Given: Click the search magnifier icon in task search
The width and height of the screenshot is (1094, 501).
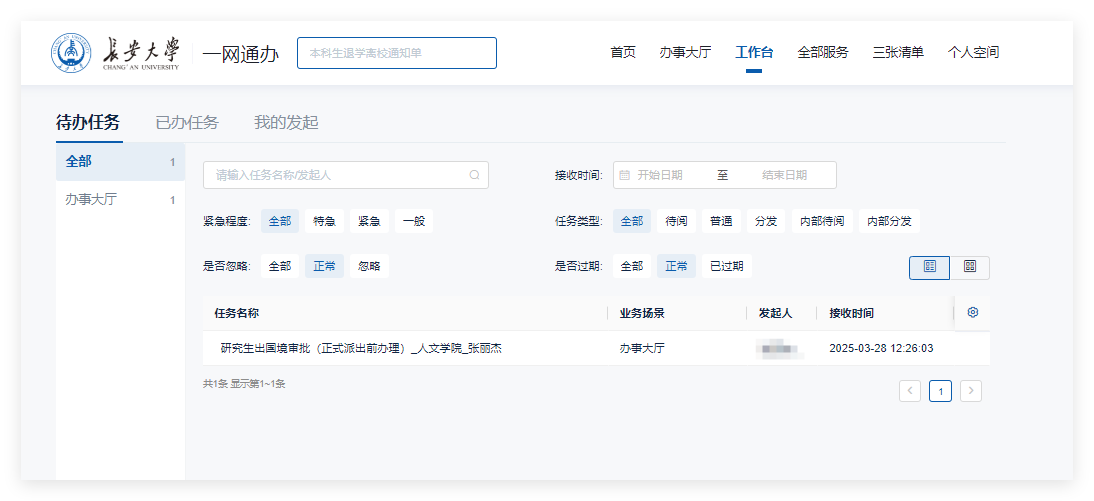Looking at the screenshot, I should (x=474, y=175).
